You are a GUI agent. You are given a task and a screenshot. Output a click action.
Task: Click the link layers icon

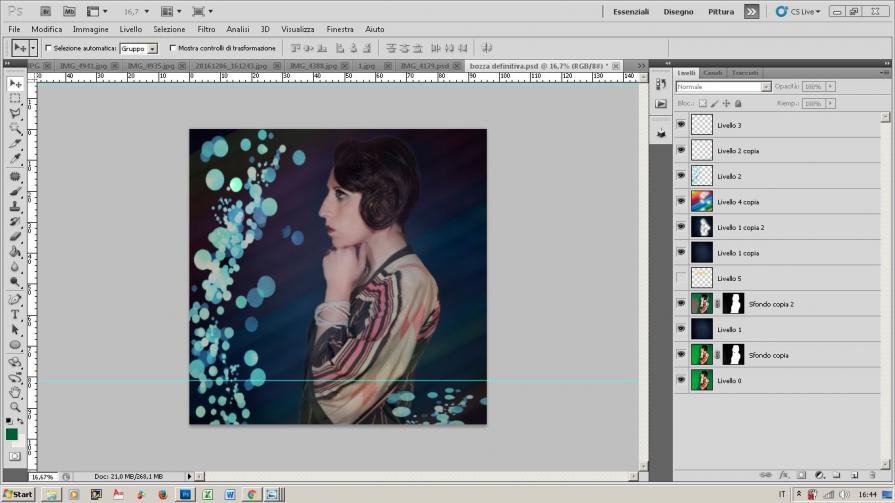click(x=765, y=475)
